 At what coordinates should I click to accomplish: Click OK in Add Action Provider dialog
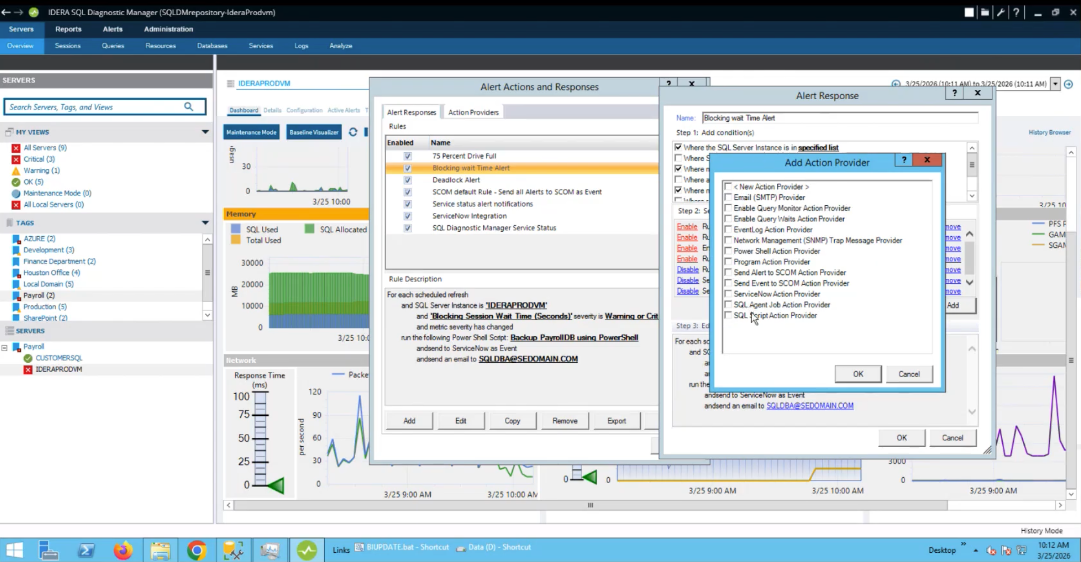pyautogui.click(x=858, y=374)
